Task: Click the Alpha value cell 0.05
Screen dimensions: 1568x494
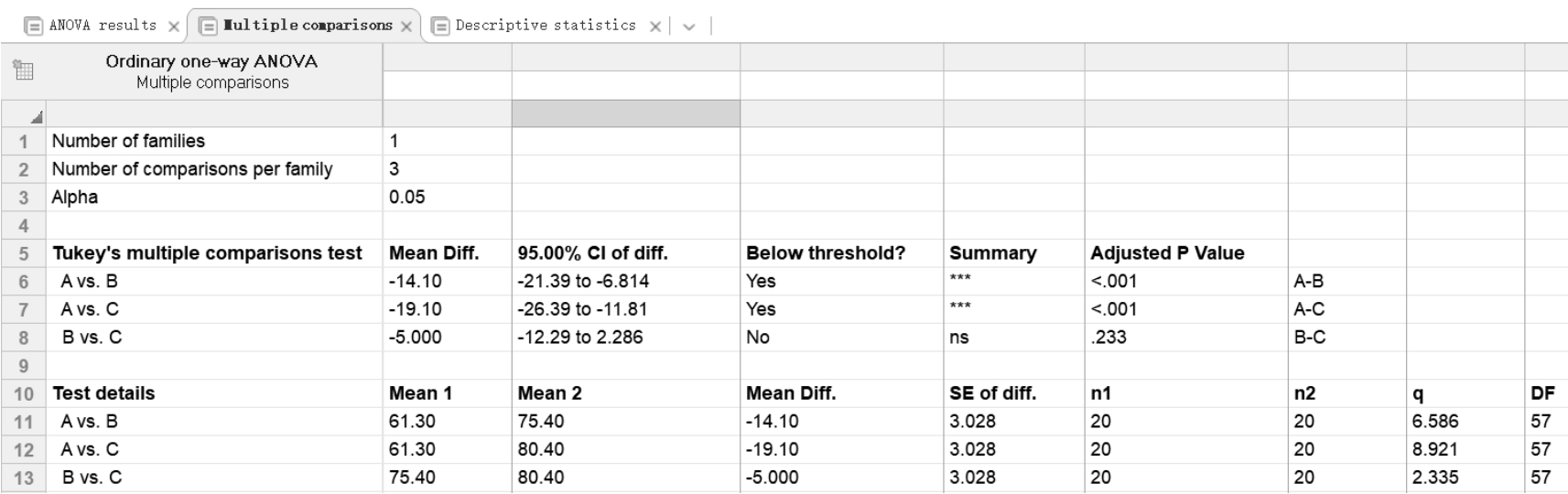Action: click(x=446, y=197)
